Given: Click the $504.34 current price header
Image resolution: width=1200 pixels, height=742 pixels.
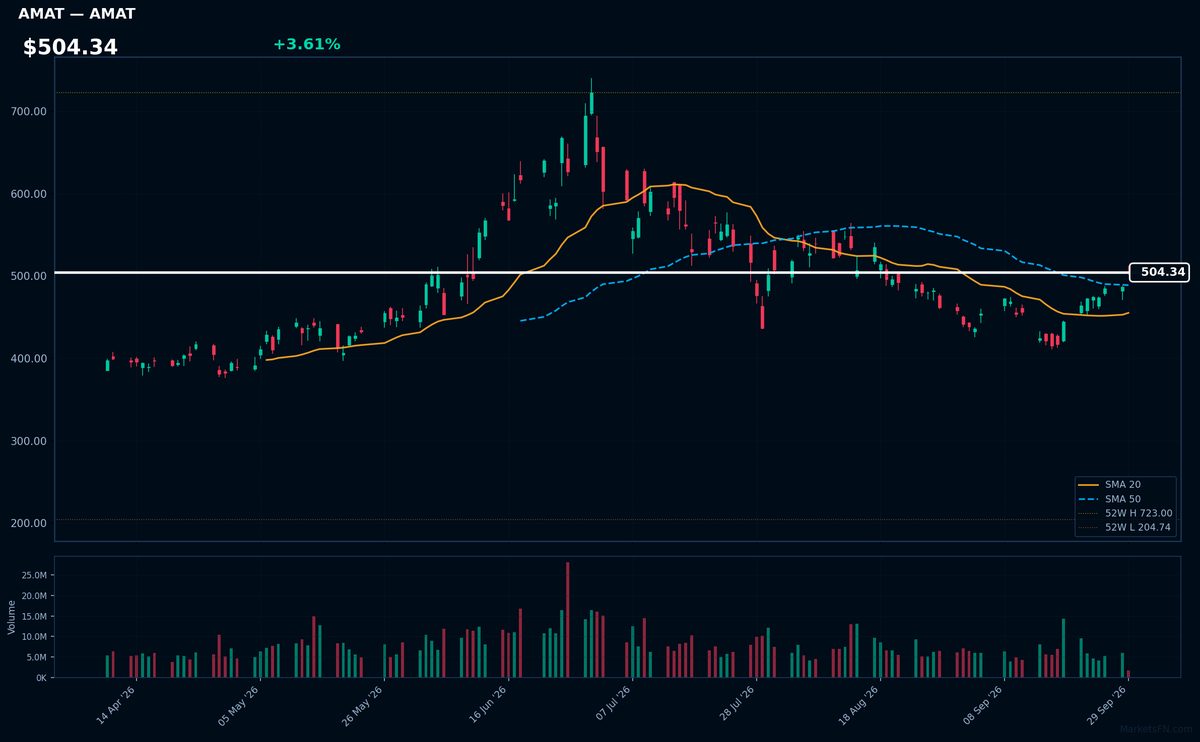Looking at the screenshot, I should pos(70,47).
